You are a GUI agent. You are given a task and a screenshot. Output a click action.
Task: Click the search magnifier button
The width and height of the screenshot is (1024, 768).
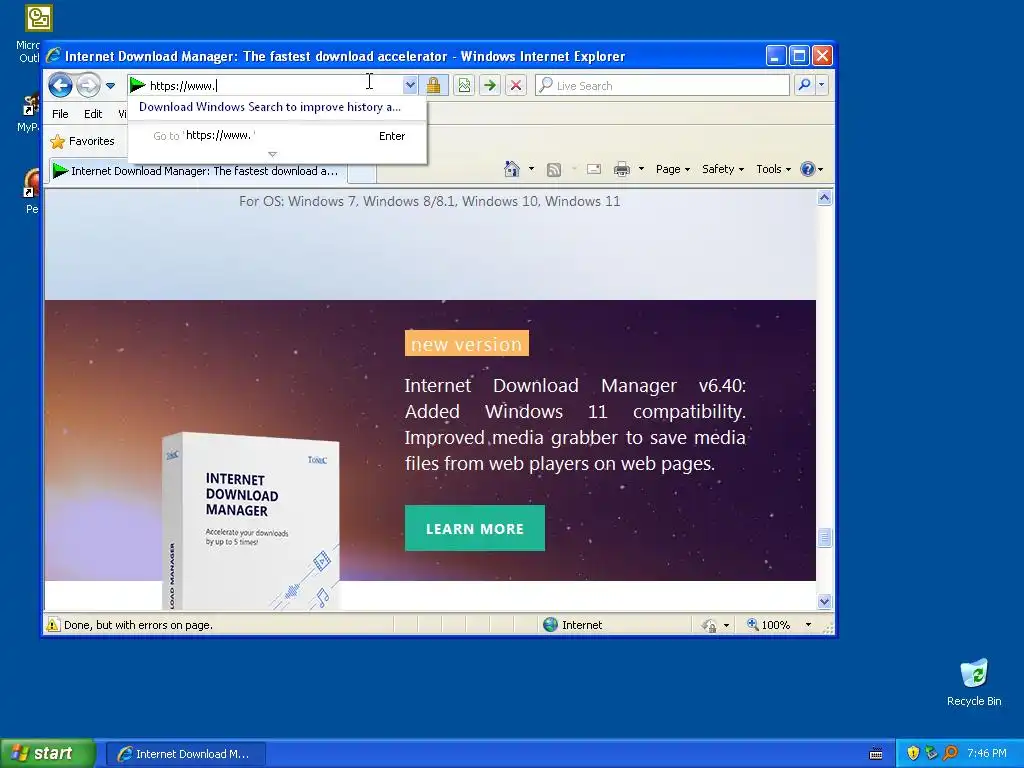[805, 85]
